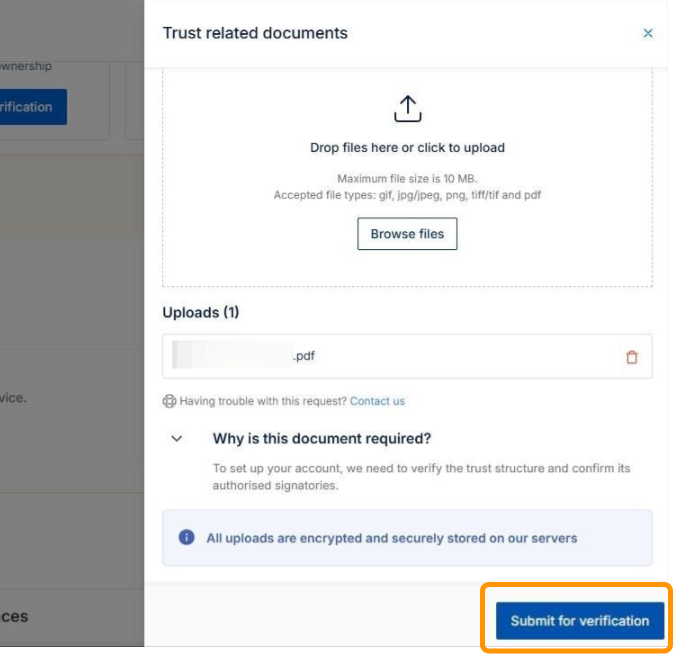Click the dimmed verification button in background

click(x=33, y=107)
